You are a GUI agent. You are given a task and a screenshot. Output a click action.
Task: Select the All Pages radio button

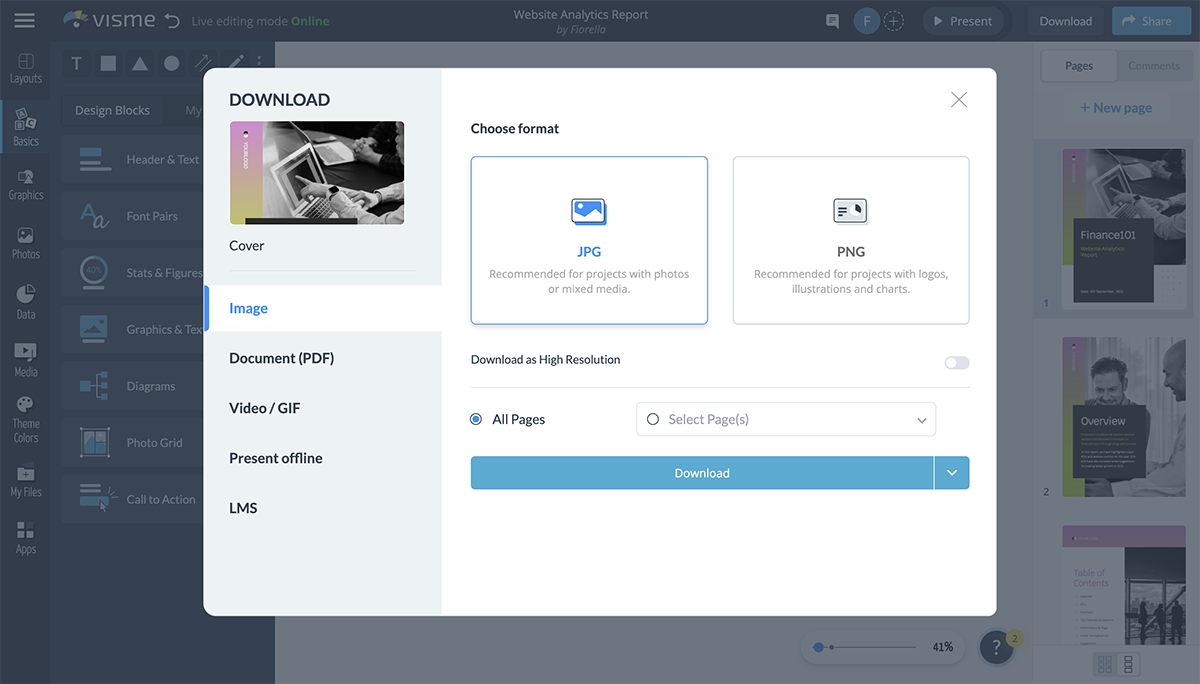[476, 419]
